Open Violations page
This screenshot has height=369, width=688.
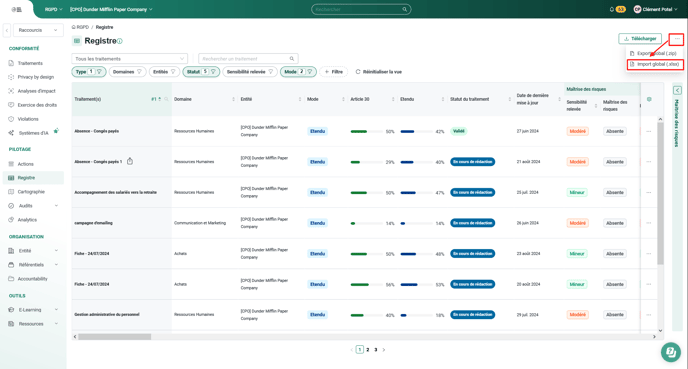[28, 119]
